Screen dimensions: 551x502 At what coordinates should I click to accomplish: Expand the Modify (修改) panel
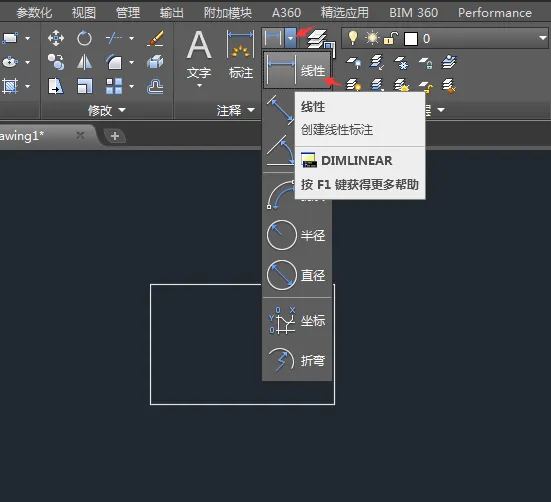[x=106, y=110]
